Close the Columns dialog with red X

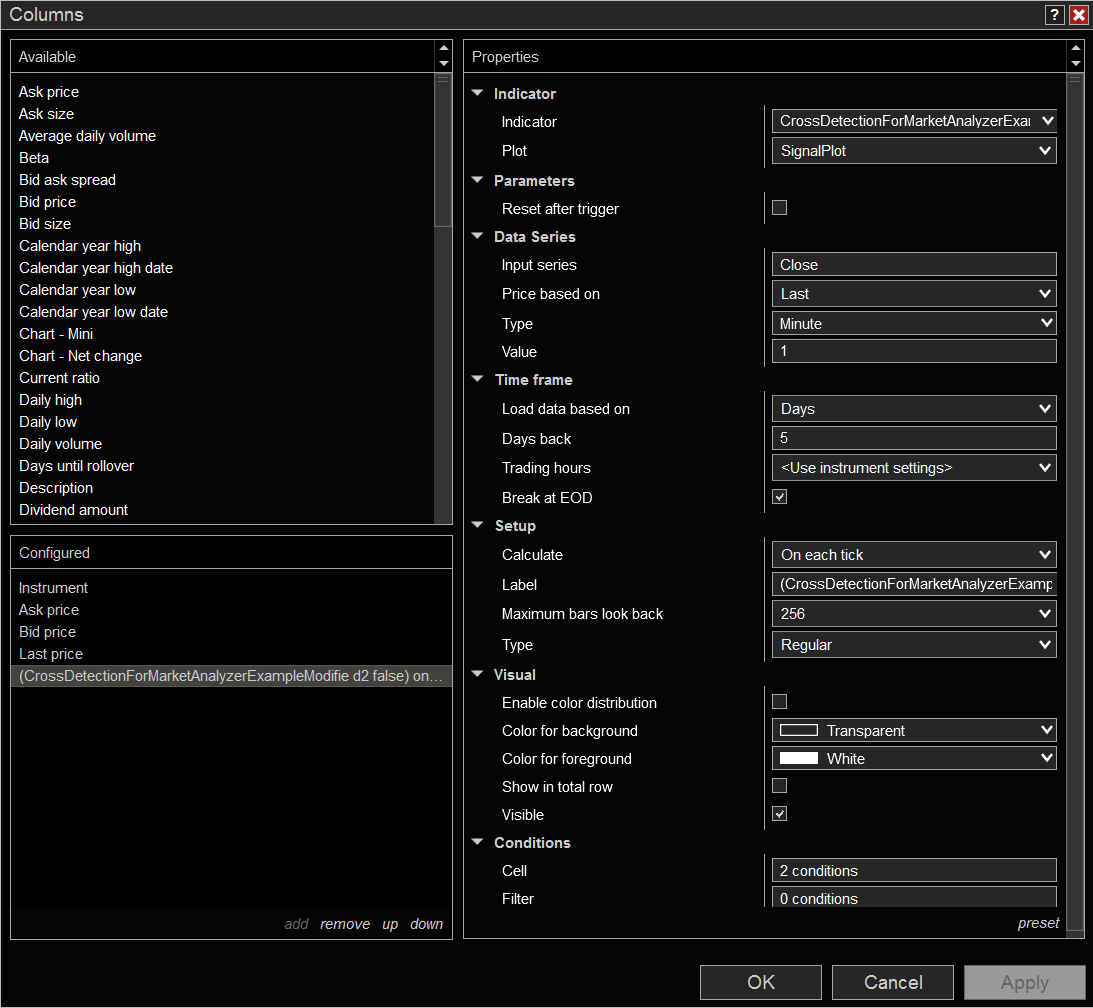pos(1079,15)
